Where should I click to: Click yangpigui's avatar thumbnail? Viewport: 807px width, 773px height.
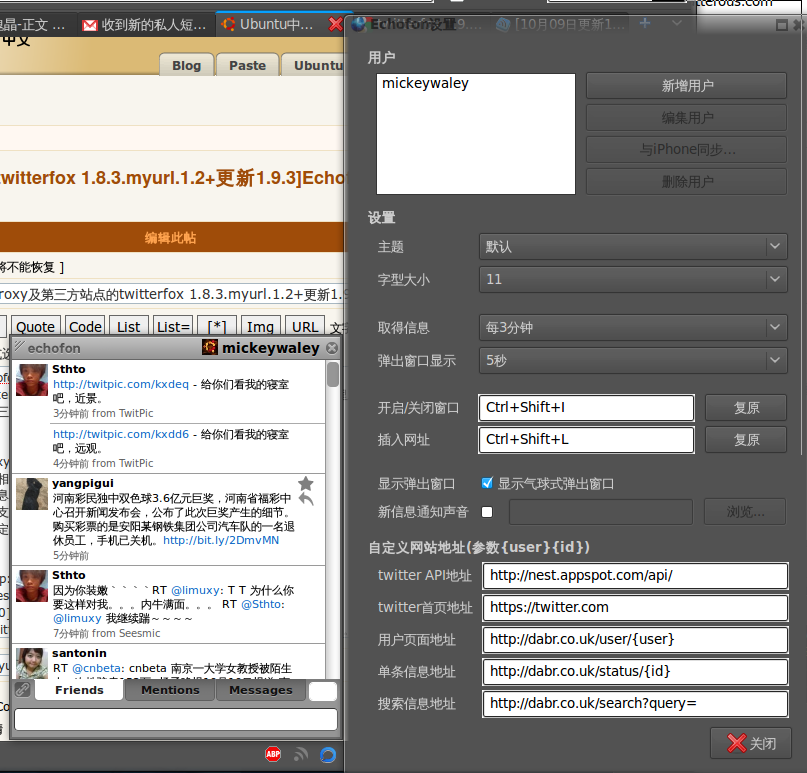click(31, 494)
